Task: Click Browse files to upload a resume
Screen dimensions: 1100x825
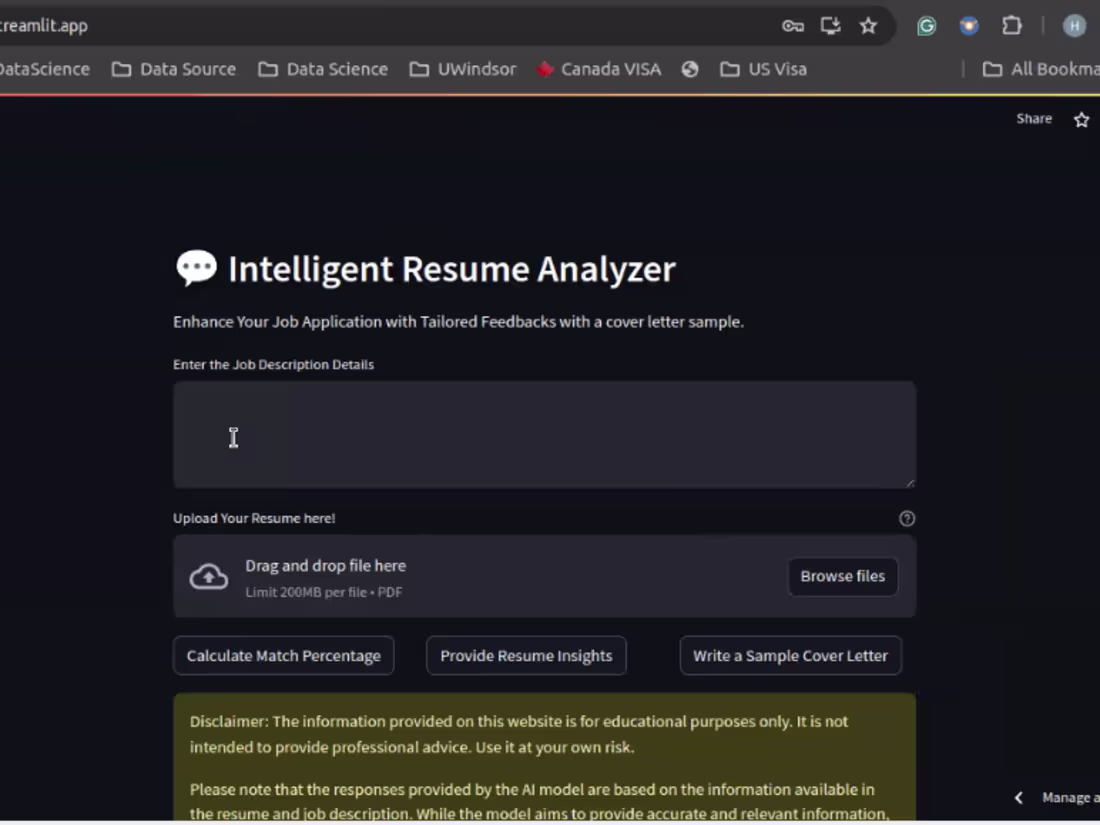Action: pyautogui.click(x=842, y=576)
